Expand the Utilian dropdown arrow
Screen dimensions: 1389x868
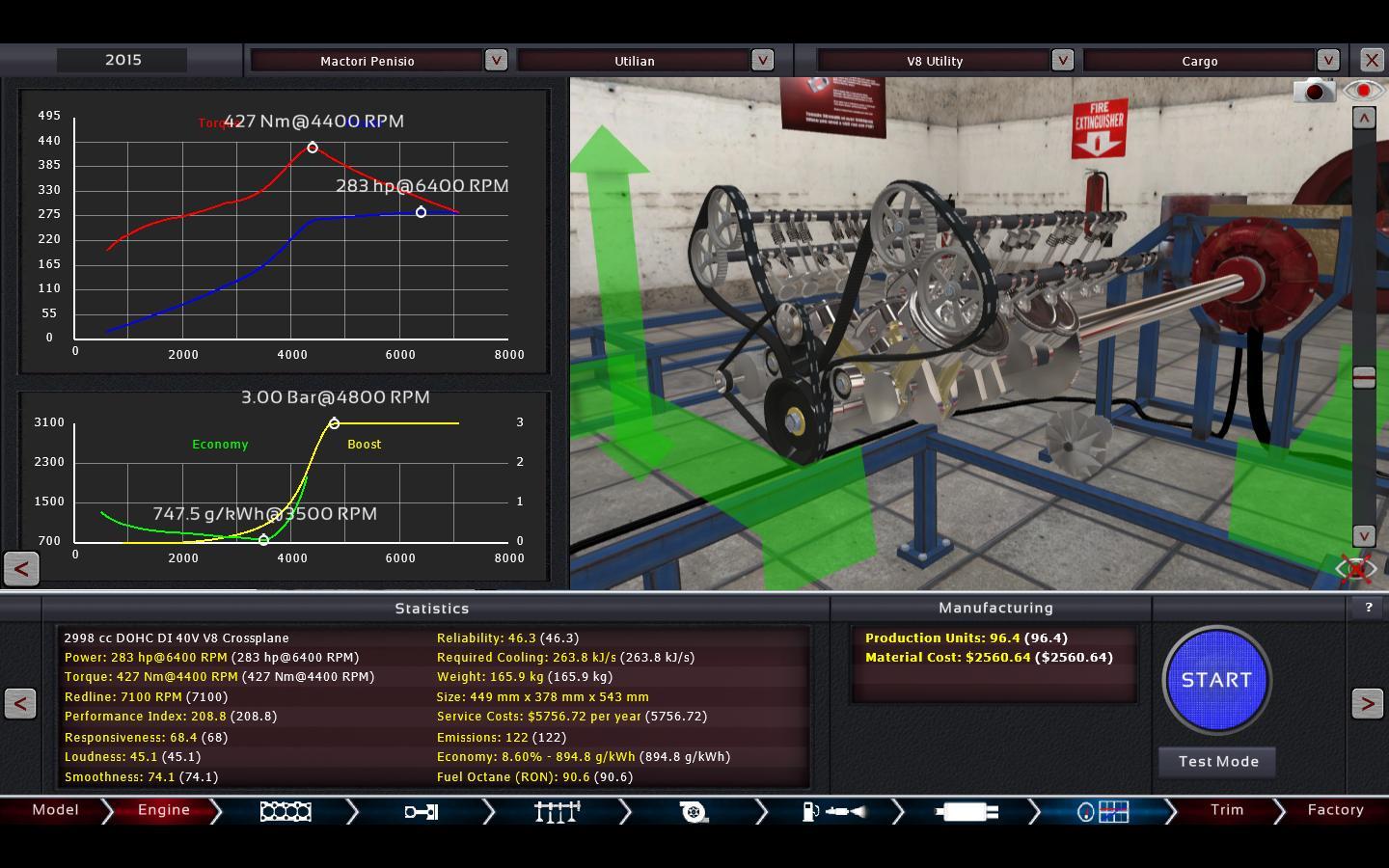click(762, 60)
